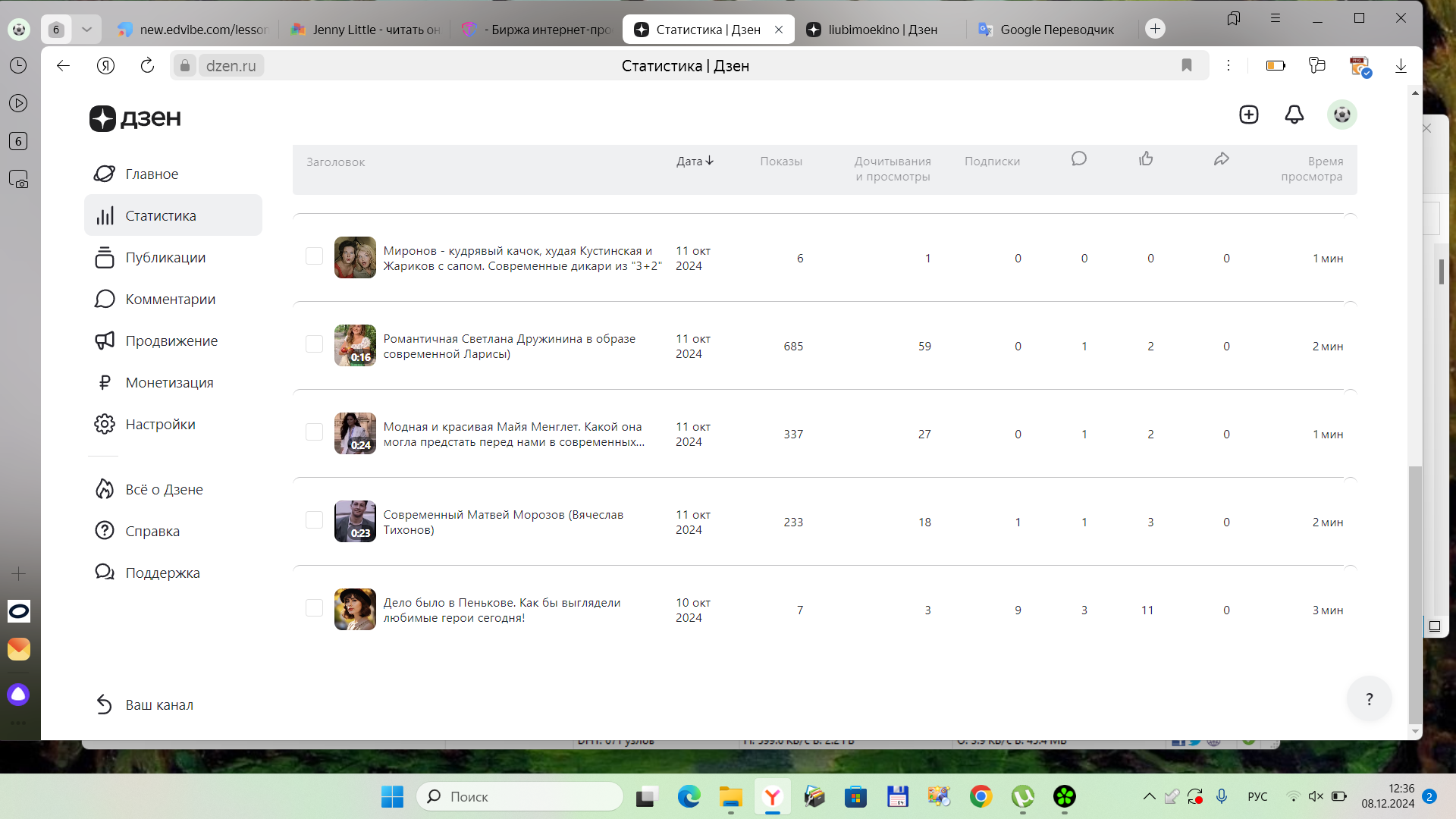Select the Светлана Дружинина row checkbox
1456x819 pixels.
coord(314,344)
